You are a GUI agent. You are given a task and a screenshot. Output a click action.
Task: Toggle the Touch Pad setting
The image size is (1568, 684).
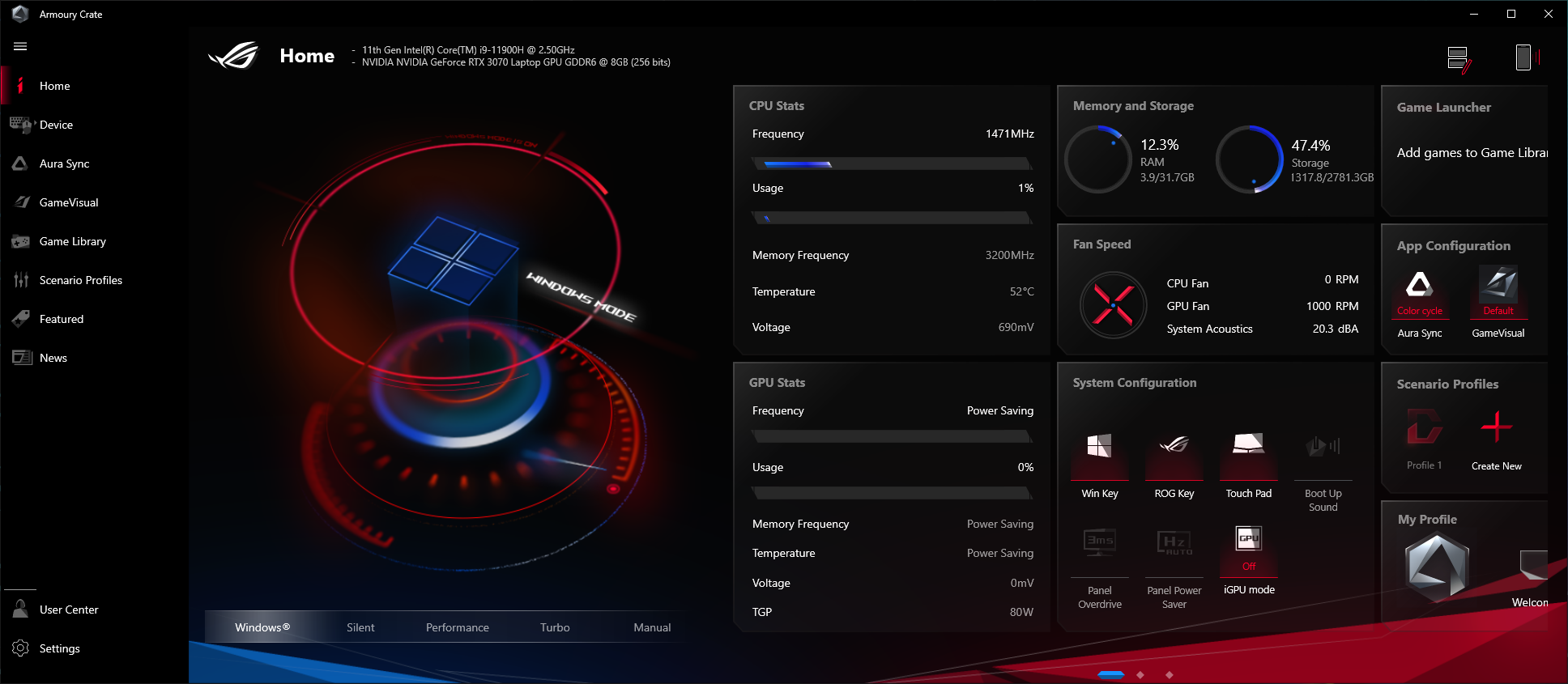click(x=1248, y=444)
